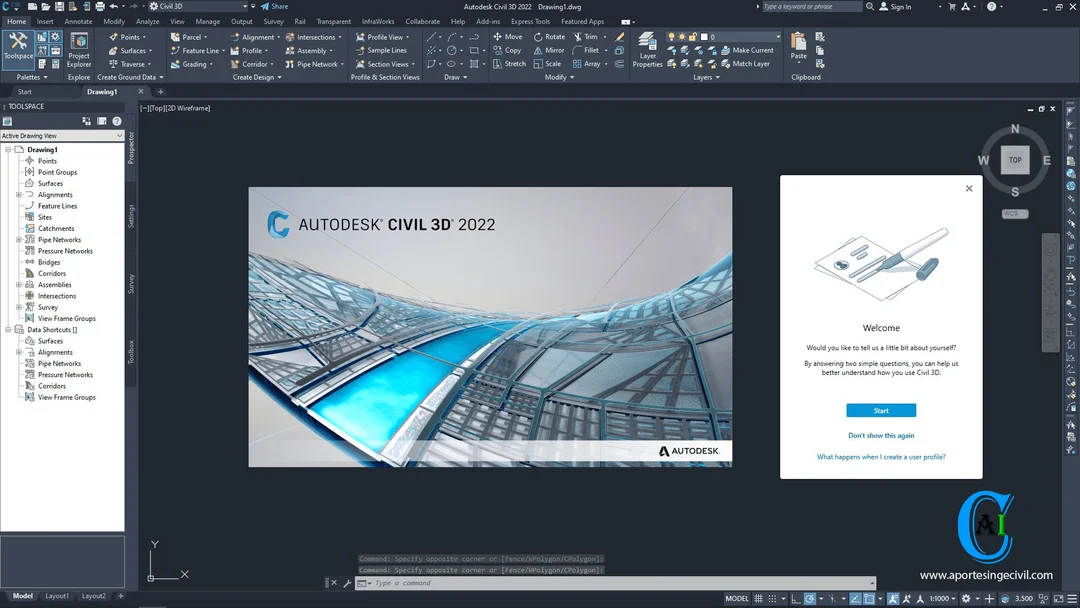Click the Line draw tool
1080x608 pixels.
click(x=431, y=37)
